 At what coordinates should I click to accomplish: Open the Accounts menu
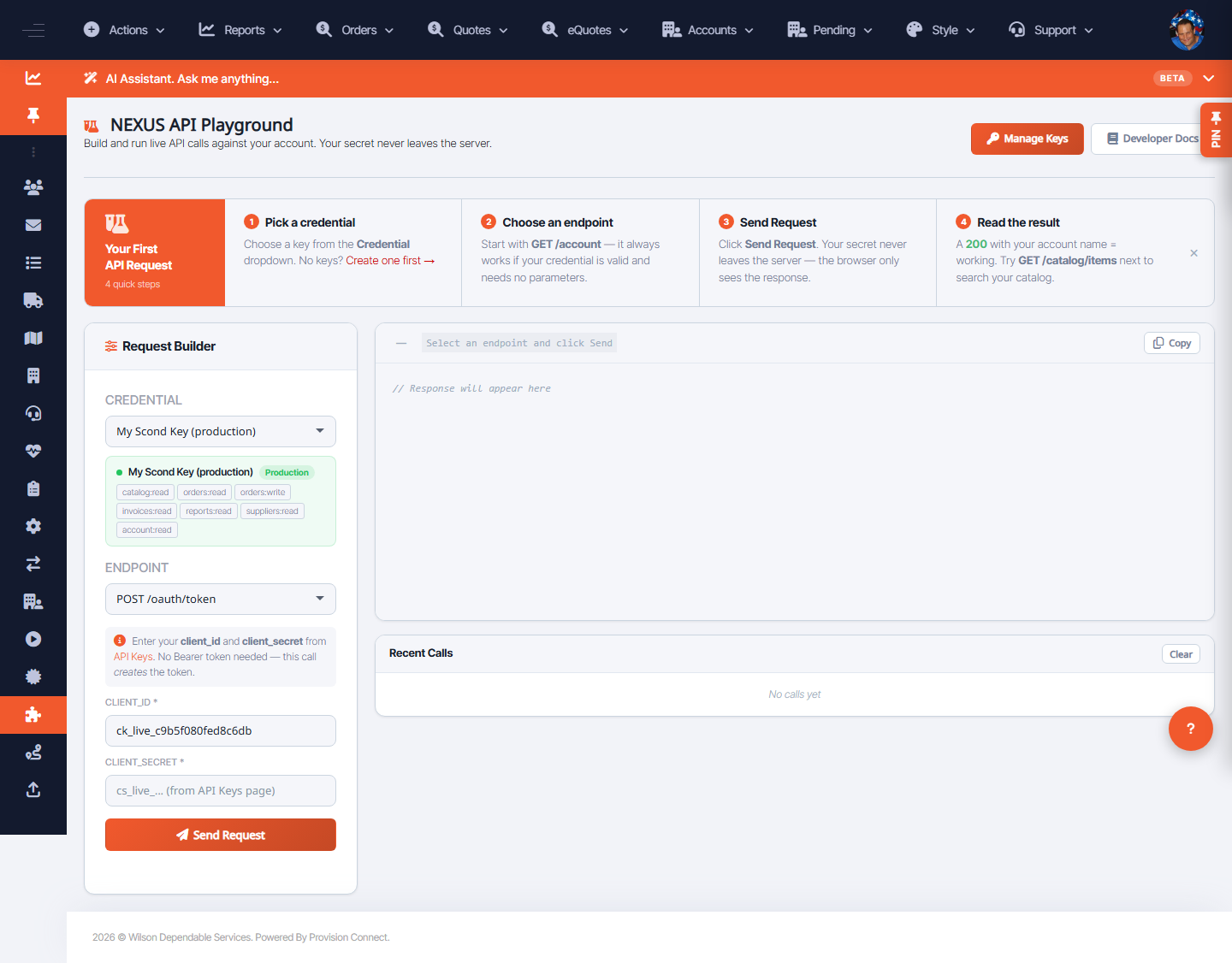(x=708, y=30)
